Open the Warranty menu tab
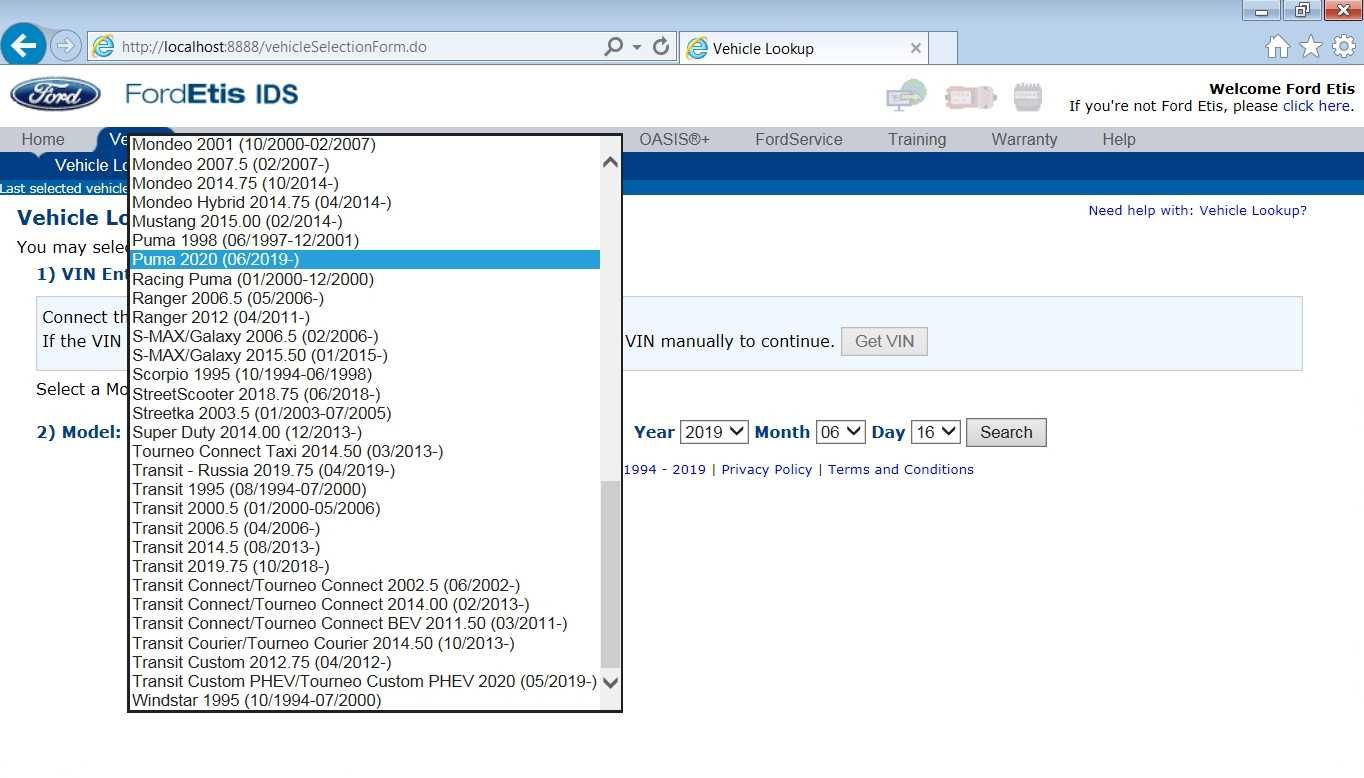The width and height of the screenshot is (1364, 778). (x=1024, y=140)
